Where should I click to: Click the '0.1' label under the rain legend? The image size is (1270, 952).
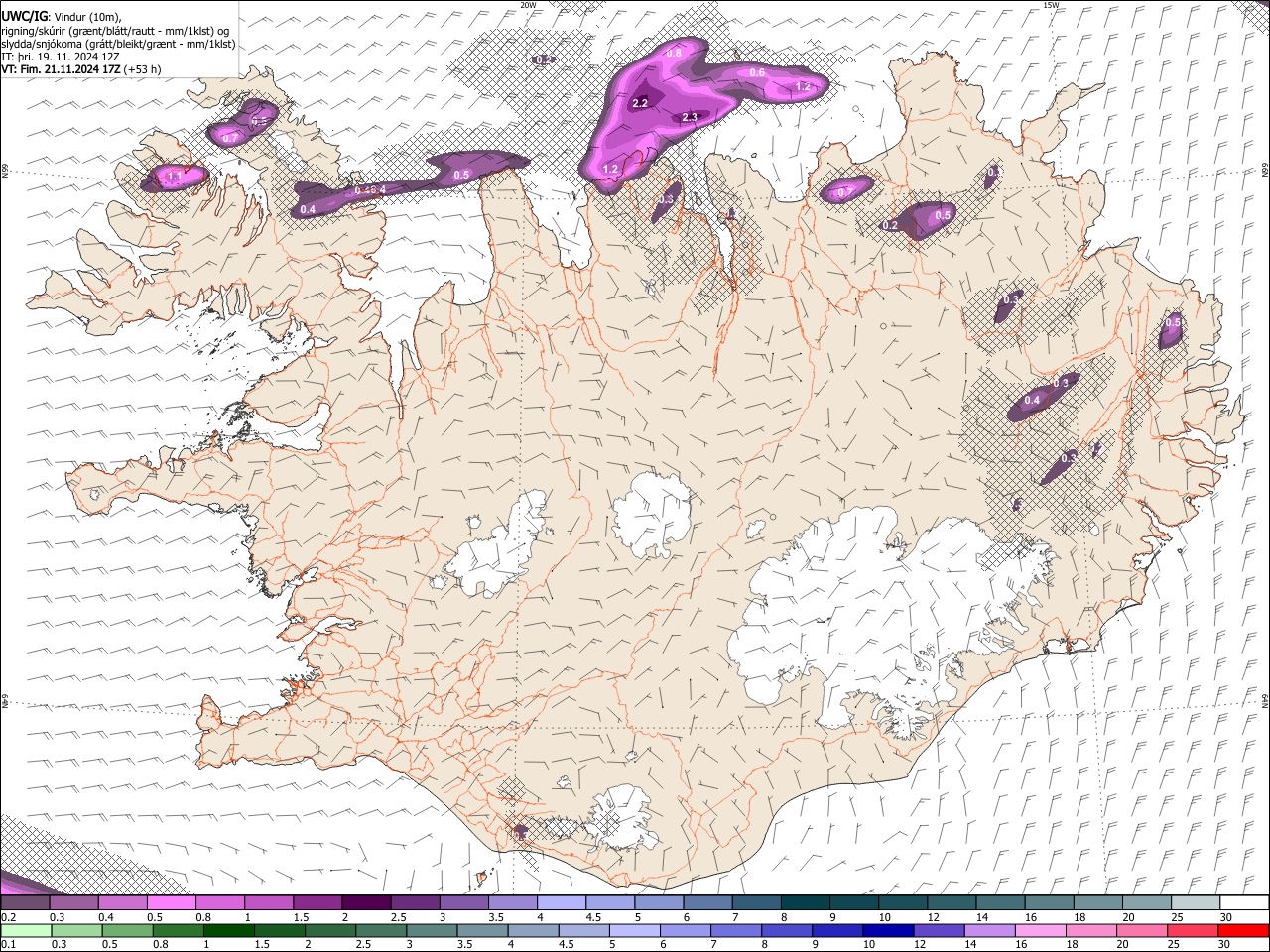click(8, 945)
